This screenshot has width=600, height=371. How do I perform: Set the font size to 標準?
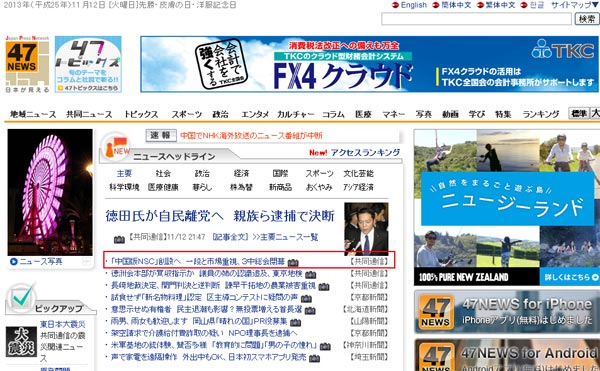(x=579, y=113)
